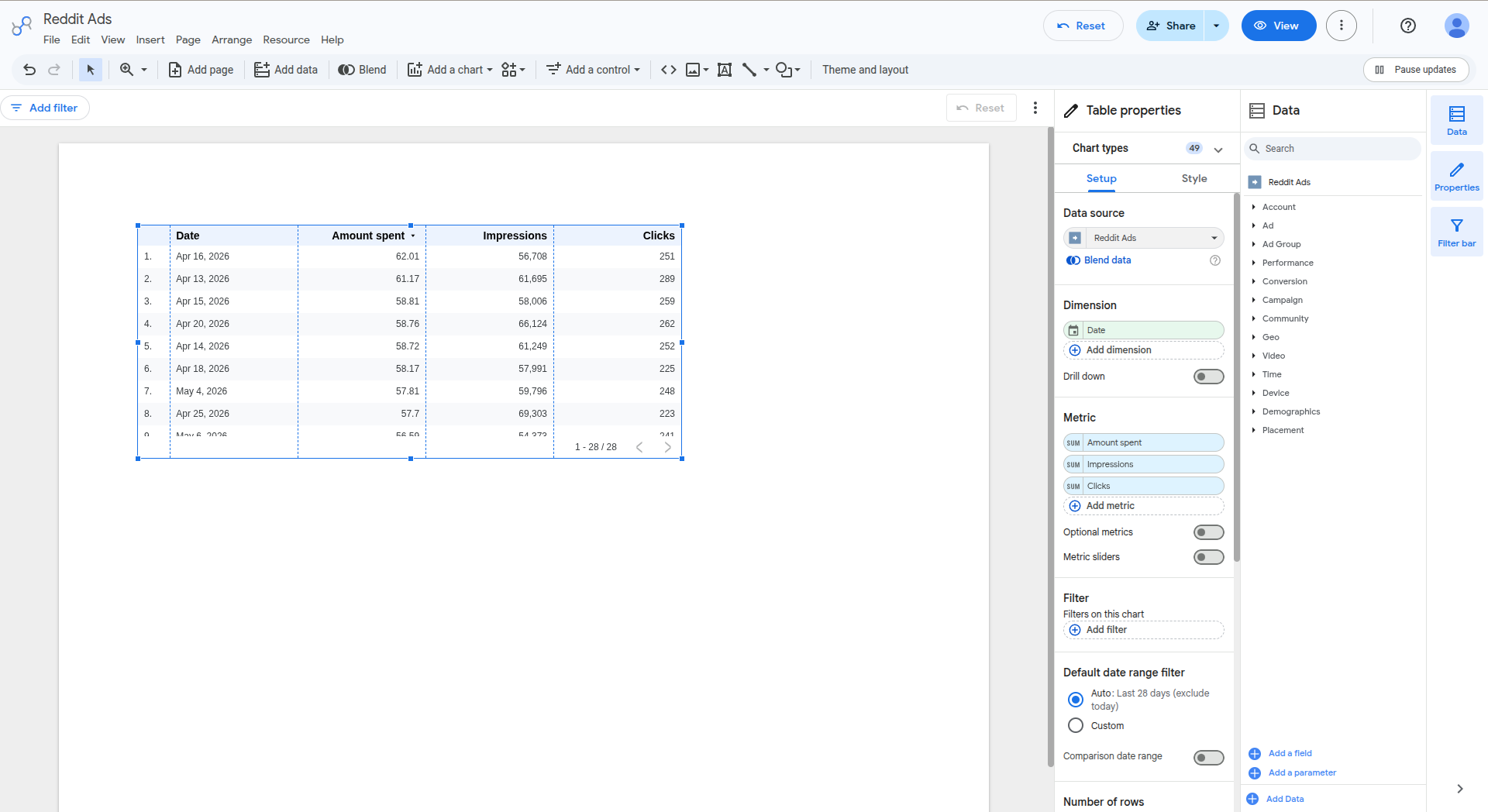Expand the Performance field group
The width and height of the screenshot is (1488, 812).
tap(1254, 263)
